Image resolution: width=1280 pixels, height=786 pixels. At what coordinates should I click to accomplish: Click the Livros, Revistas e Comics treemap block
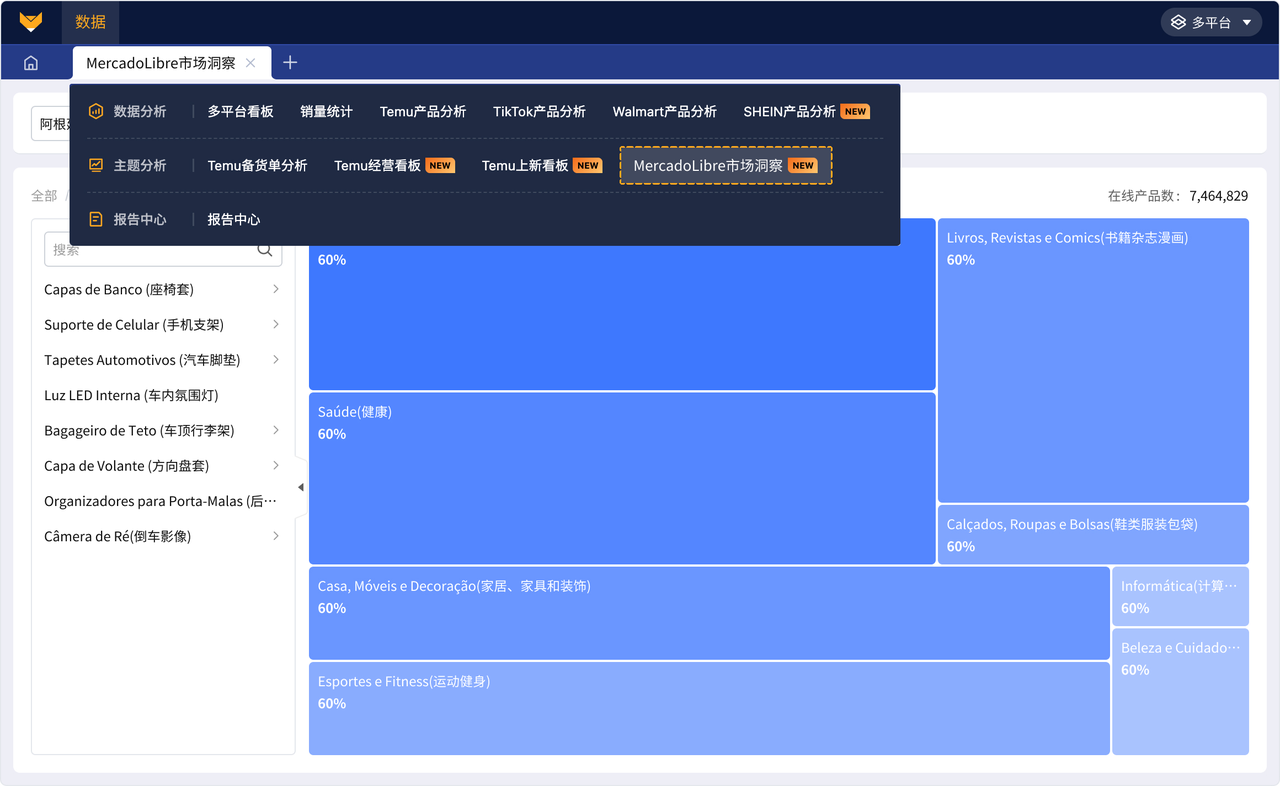click(1093, 360)
